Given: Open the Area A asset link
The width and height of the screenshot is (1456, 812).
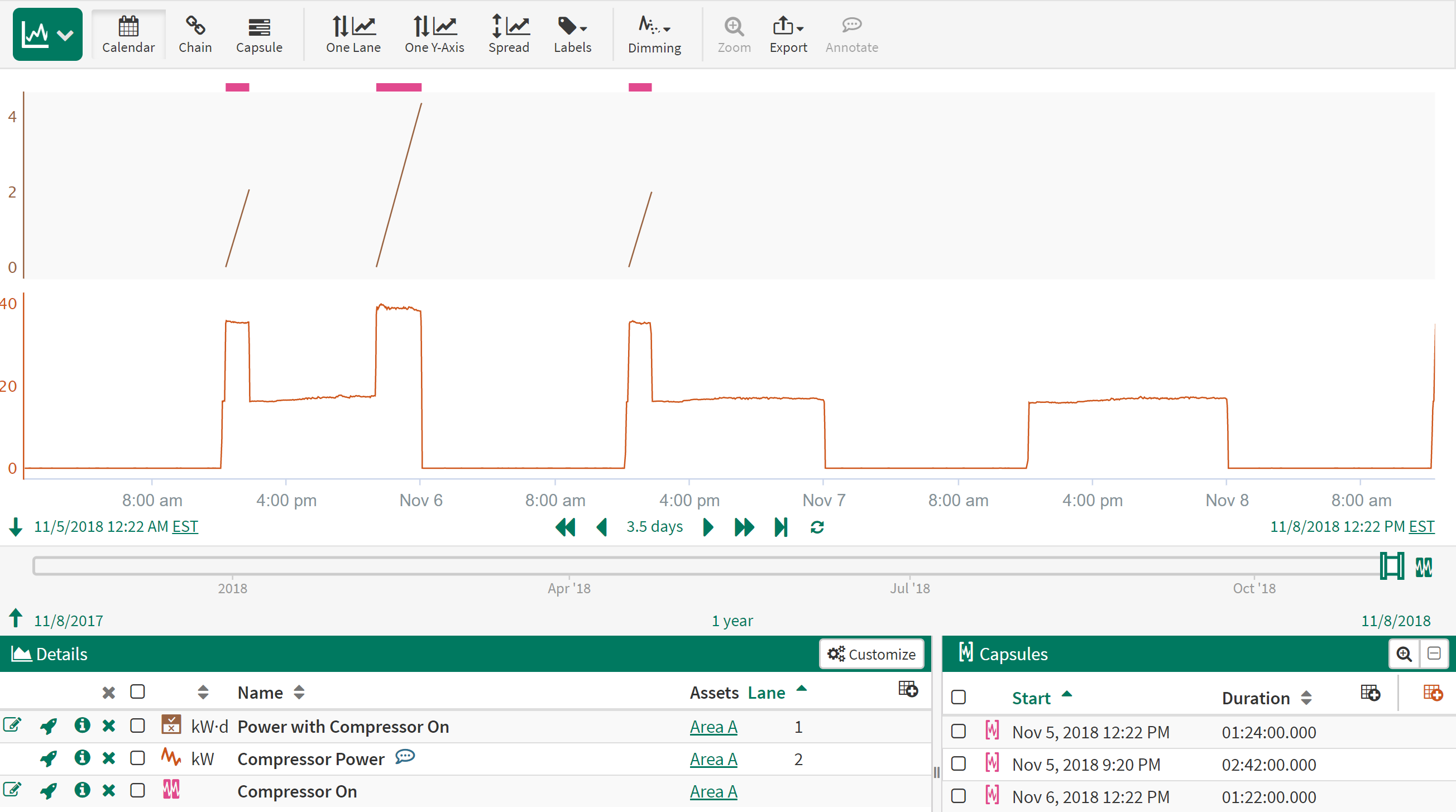Looking at the screenshot, I should tap(713, 727).
